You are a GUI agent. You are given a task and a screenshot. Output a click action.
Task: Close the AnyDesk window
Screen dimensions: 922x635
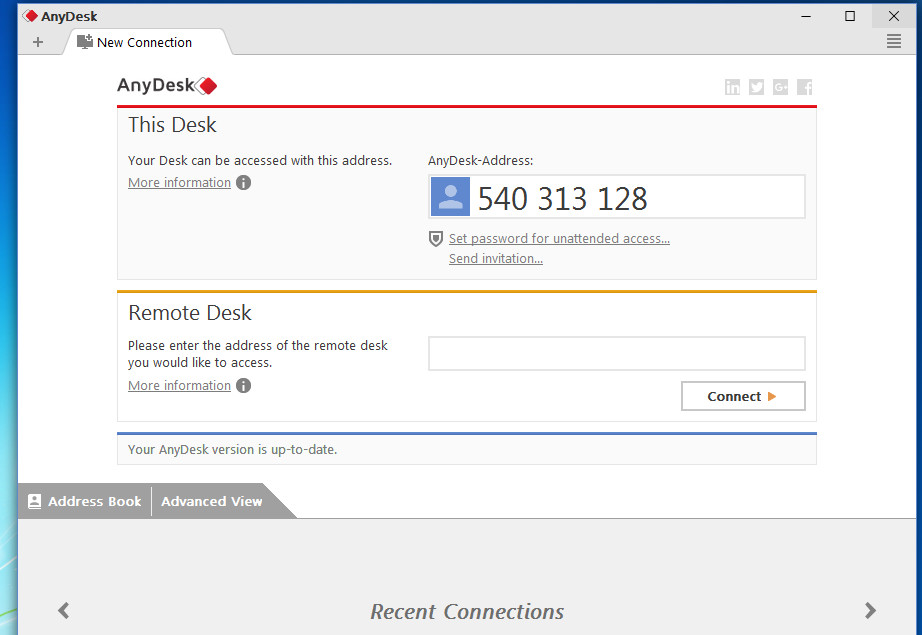894,16
